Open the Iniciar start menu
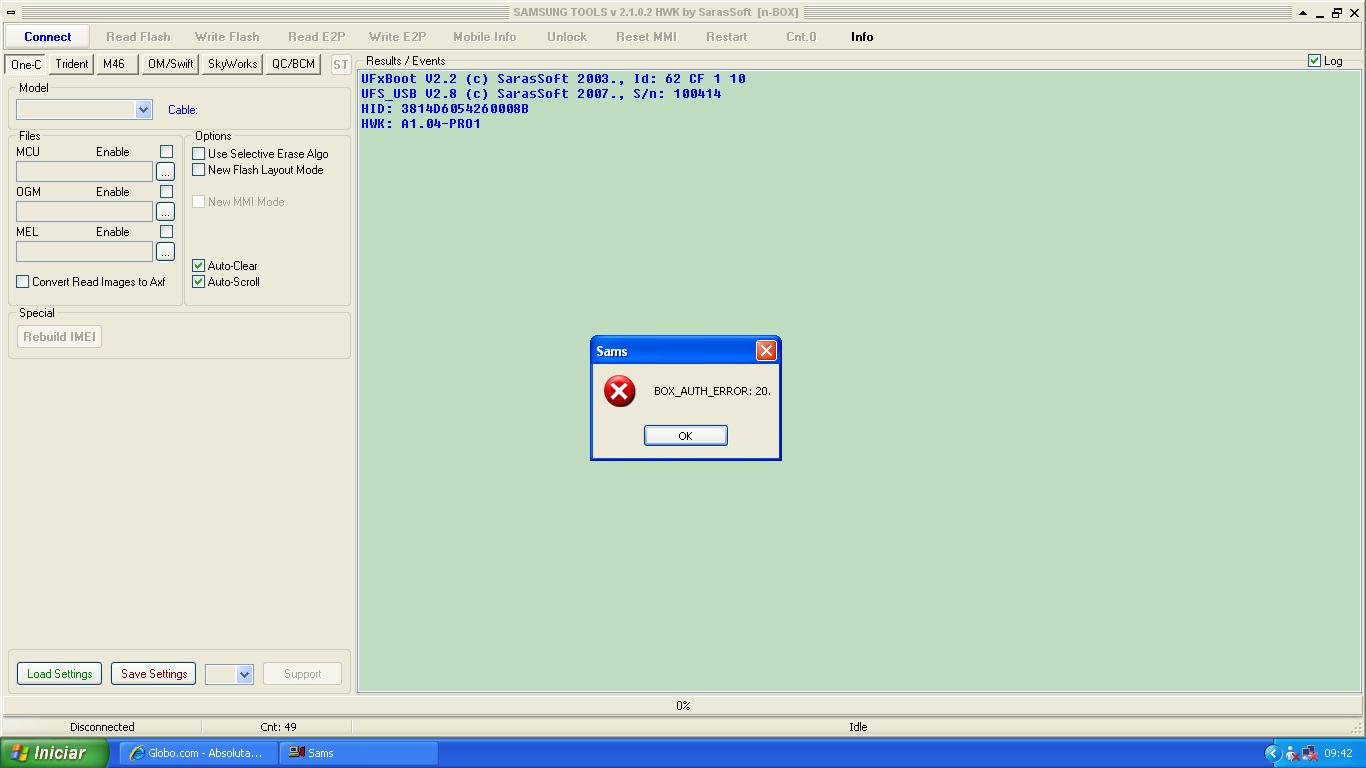The height and width of the screenshot is (768, 1366). click(x=54, y=753)
